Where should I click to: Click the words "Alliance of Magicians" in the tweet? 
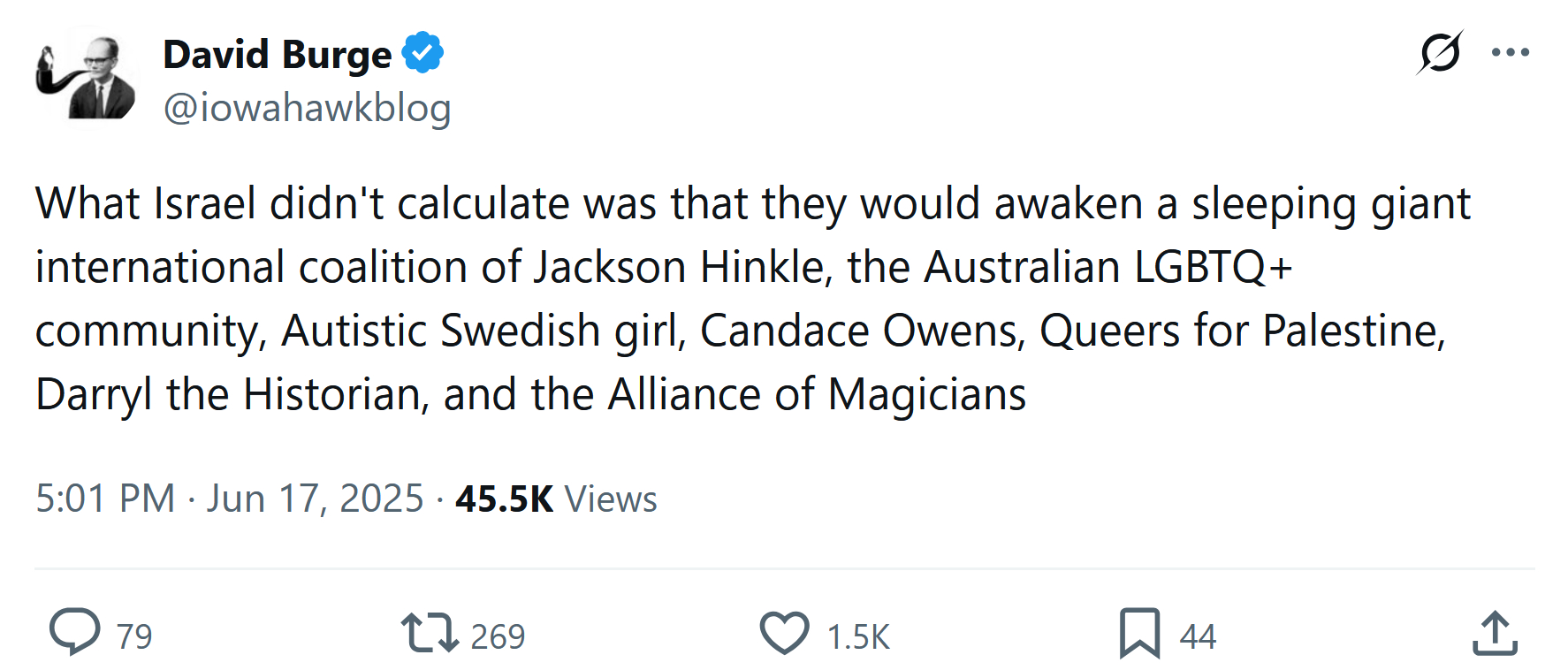pos(817,394)
